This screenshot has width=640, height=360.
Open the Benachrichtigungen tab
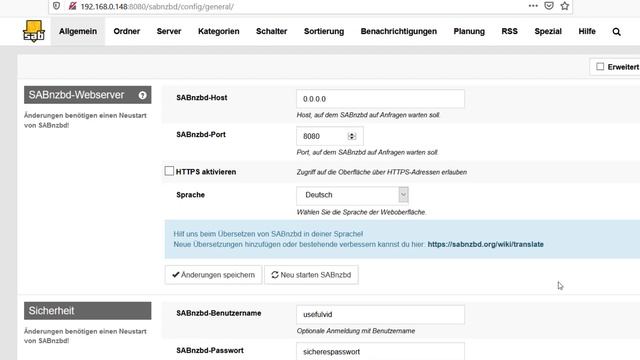click(399, 31)
